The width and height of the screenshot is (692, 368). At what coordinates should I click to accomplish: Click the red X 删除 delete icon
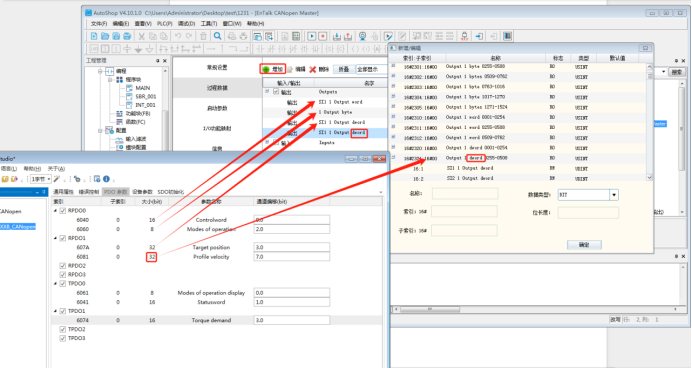312,69
